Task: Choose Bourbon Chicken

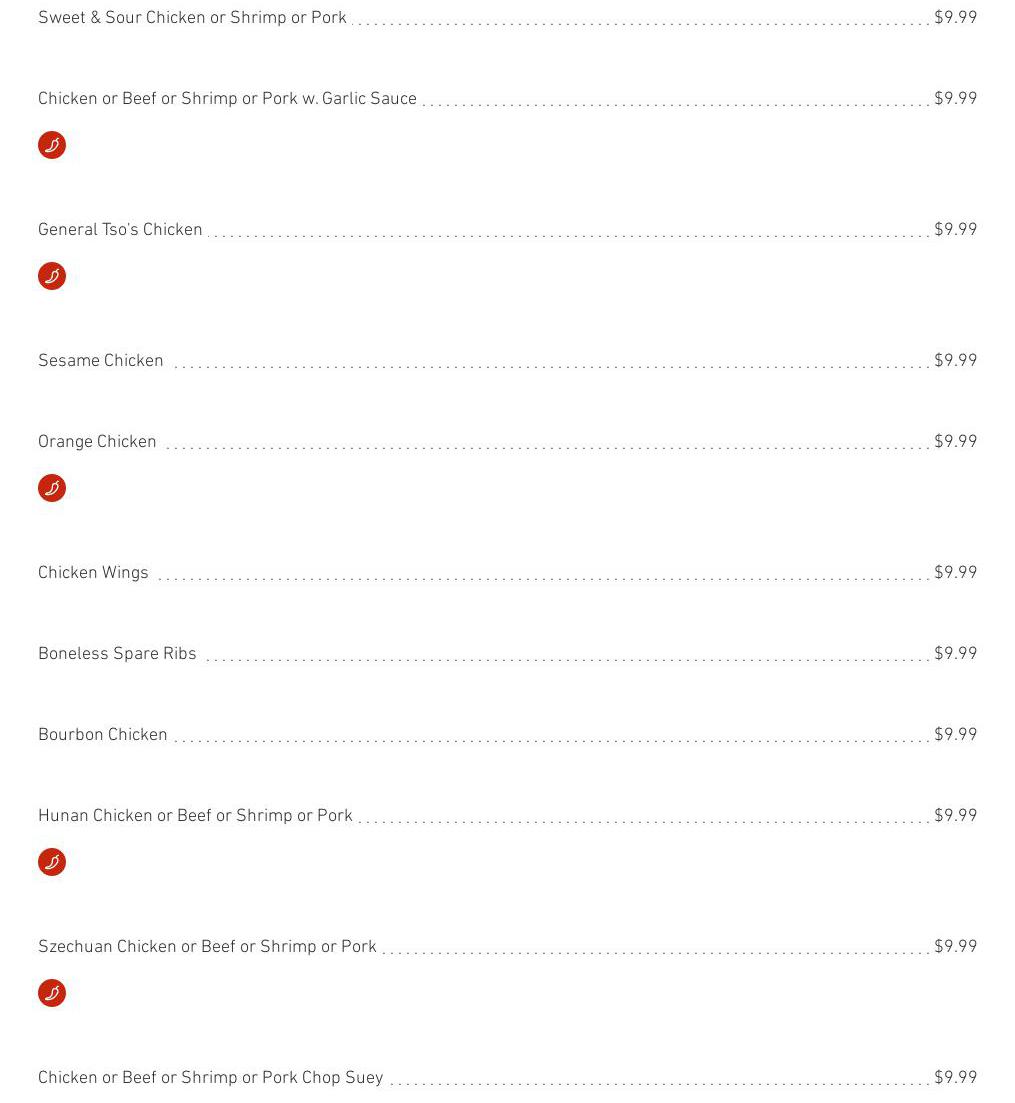Action: pyautogui.click(x=102, y=735)
